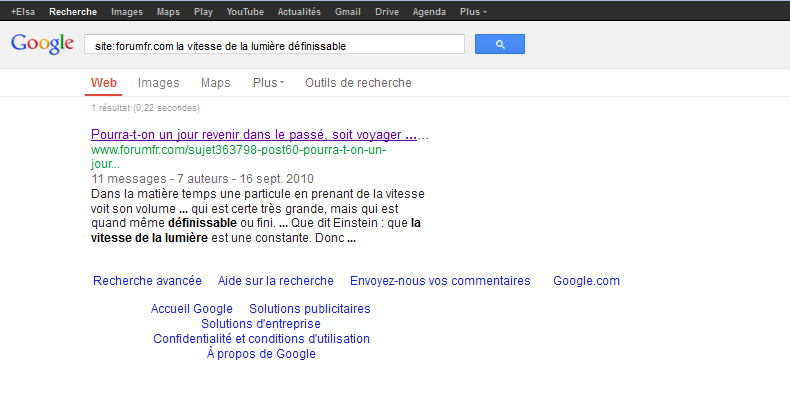Click '11 messages - 7 auteurs - 16 sept. 2010' line
Screen dimensions: 790x397
click(x=203, y=179)
